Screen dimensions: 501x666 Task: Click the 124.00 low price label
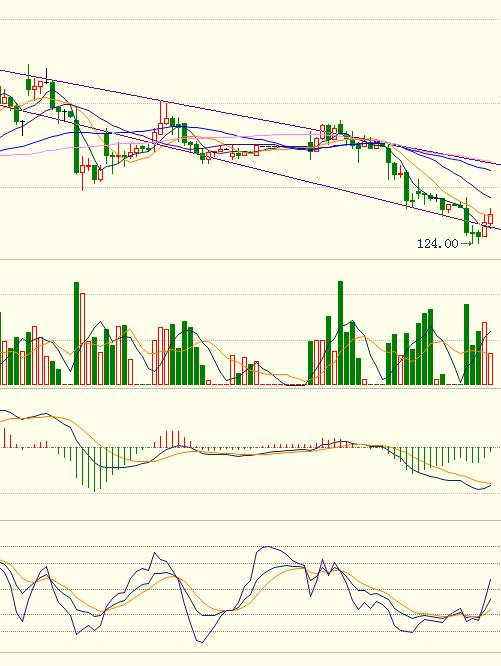tap(438, 244)
